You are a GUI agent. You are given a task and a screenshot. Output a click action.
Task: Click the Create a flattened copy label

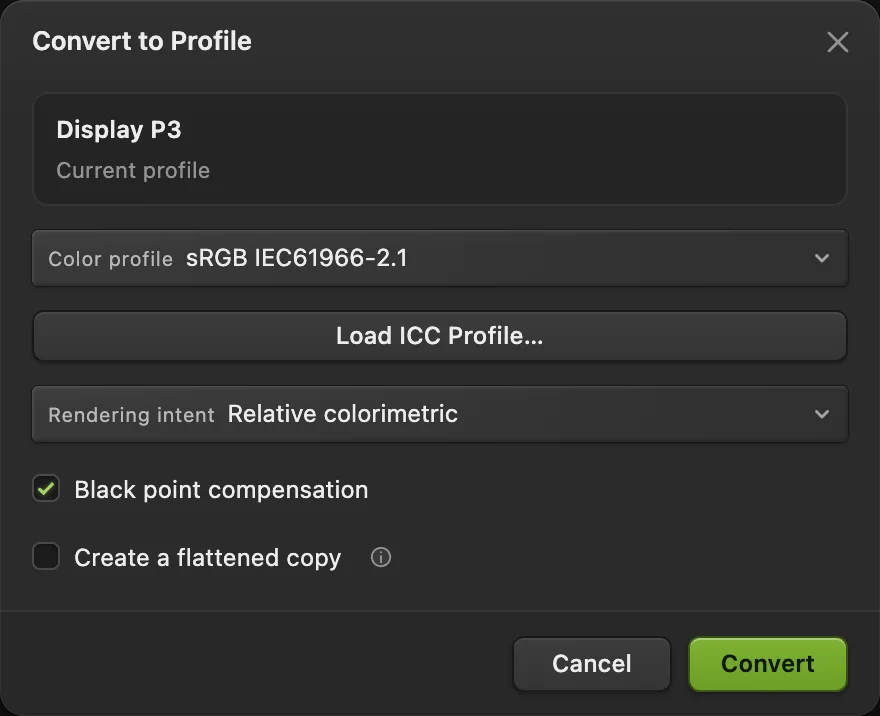tap(208, 558)
